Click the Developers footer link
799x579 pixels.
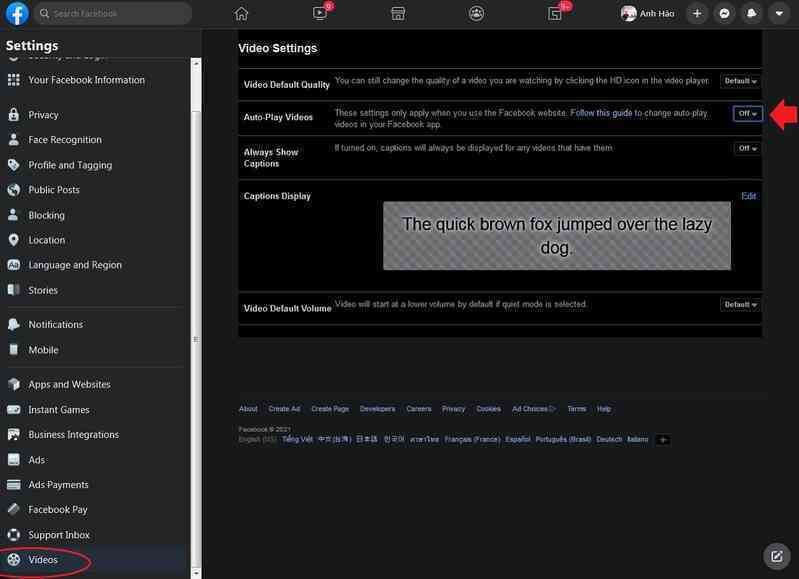(377, 409)
